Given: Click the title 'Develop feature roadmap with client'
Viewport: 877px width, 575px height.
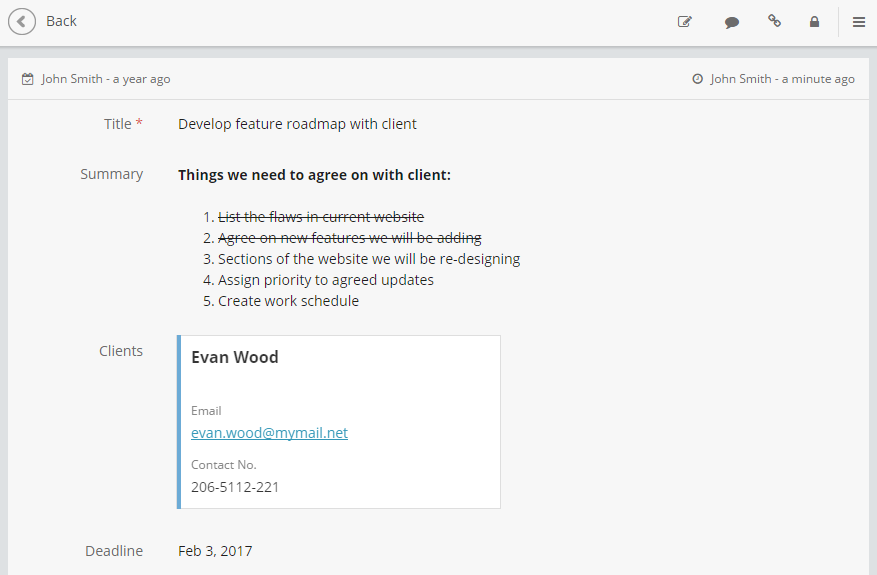Looking at the screenshot, I should tap(297, 124).
